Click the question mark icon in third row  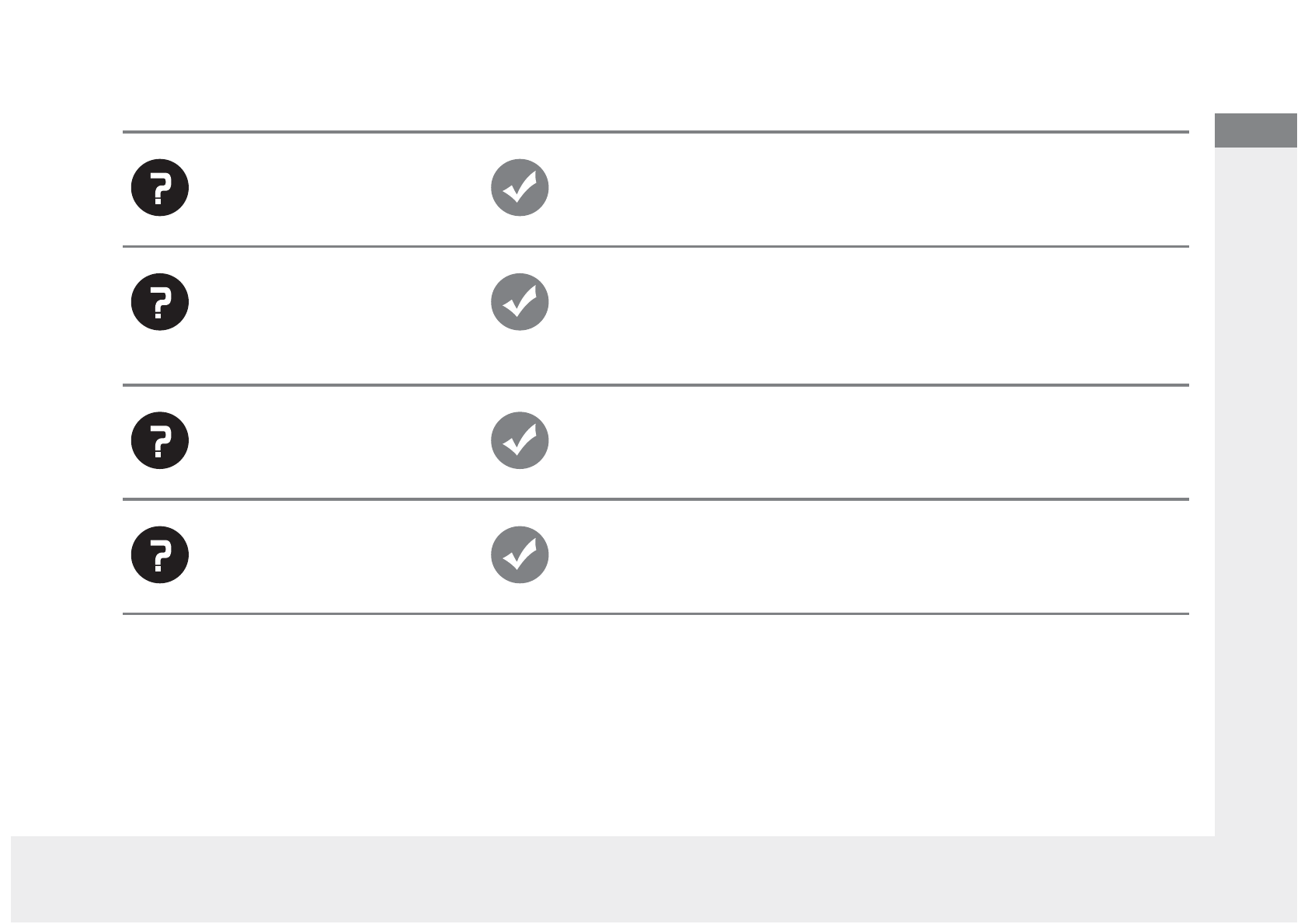(160, 440)
